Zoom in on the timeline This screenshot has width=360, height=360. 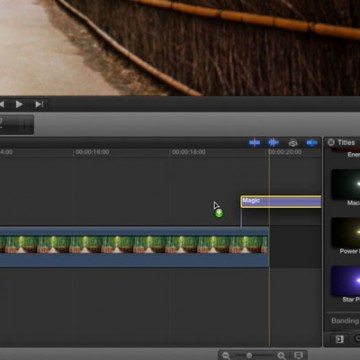point(281,356)
